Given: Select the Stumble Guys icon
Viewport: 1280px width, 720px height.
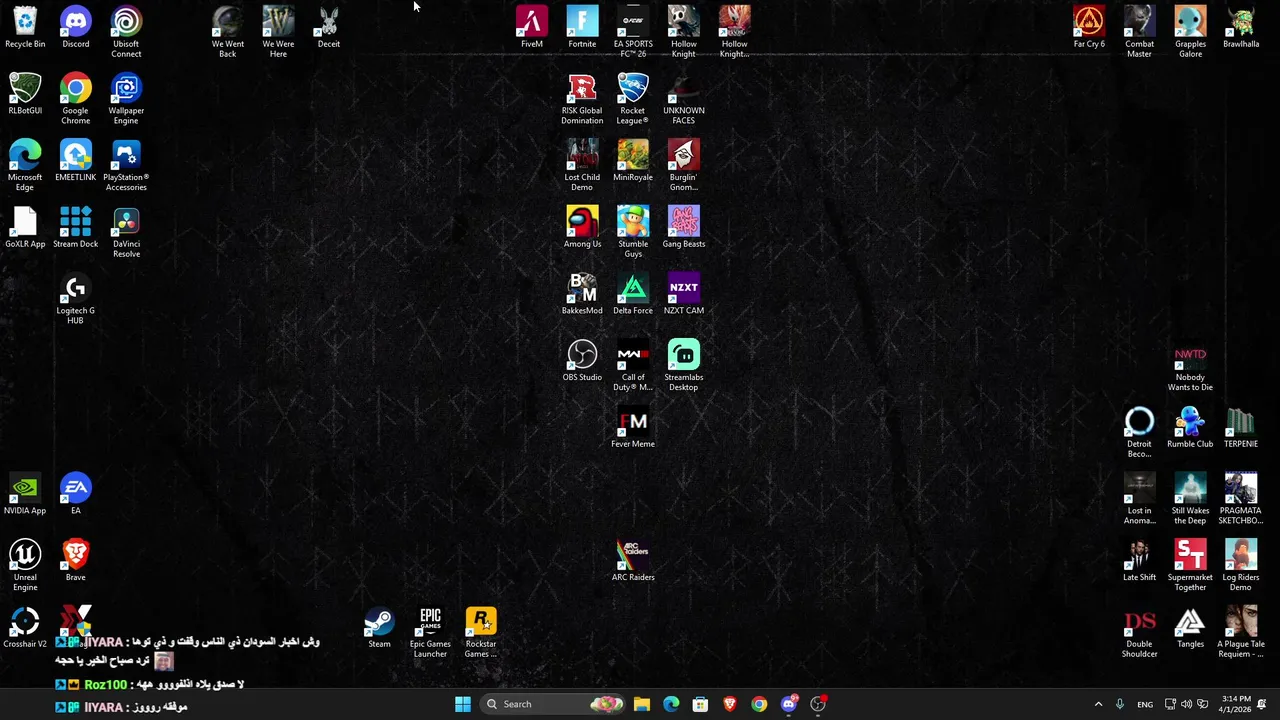Looking at the screenshot, I should 633,233.
